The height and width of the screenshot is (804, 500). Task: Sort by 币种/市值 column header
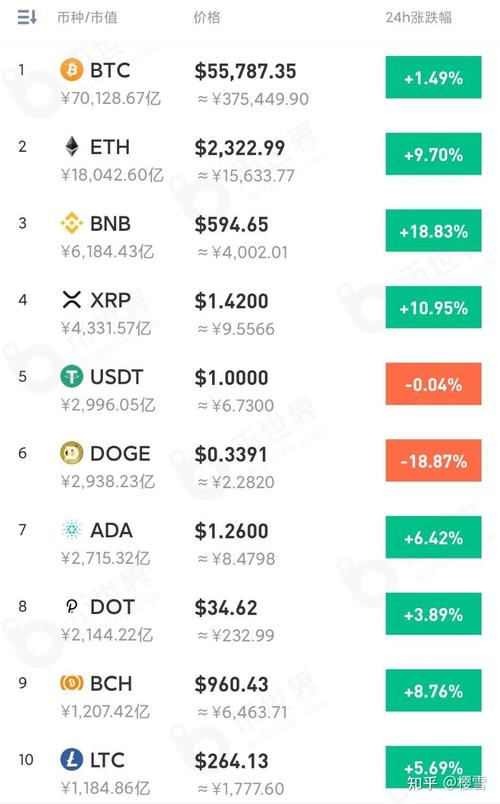[87, 17]
